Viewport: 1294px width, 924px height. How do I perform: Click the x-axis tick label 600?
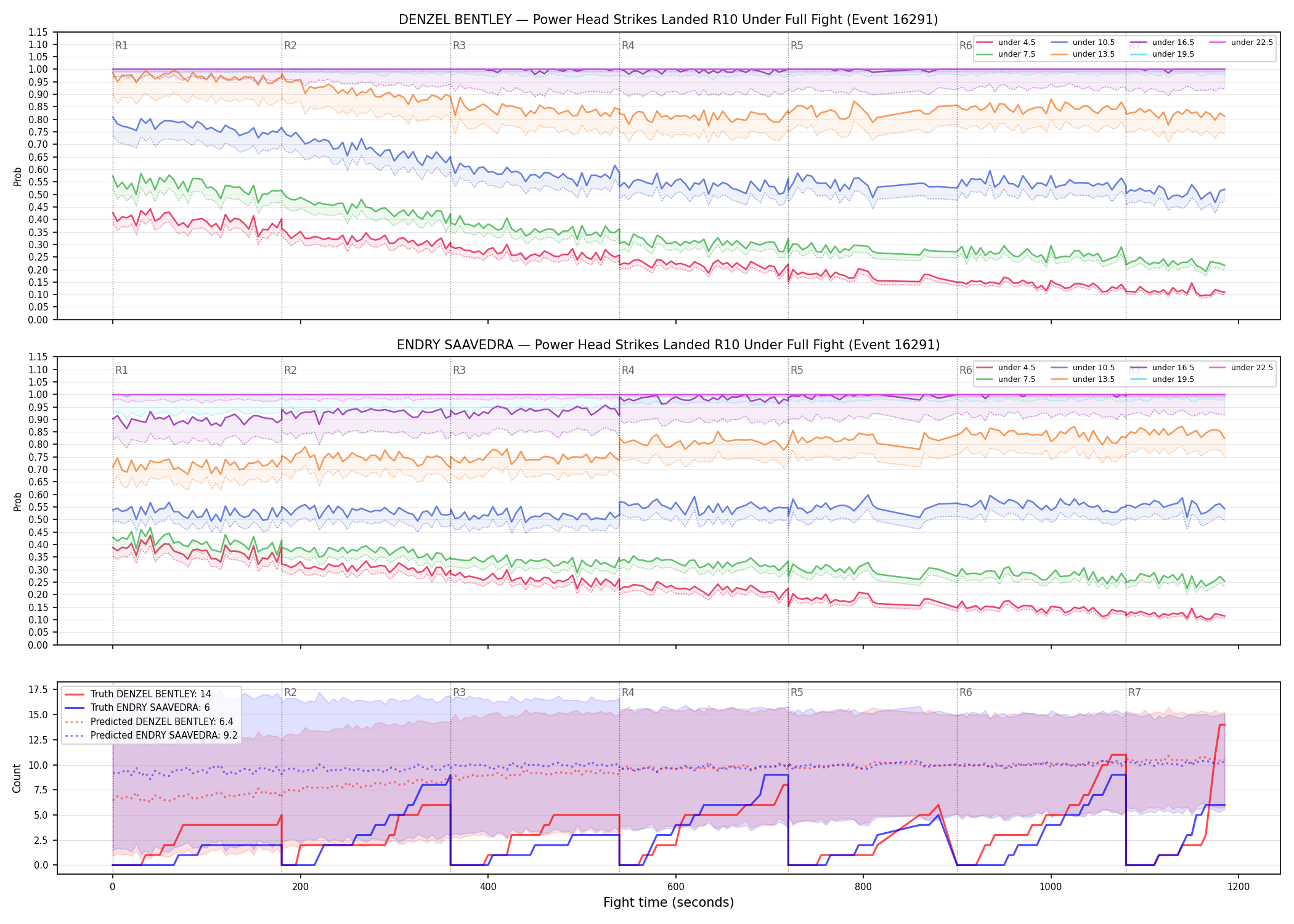tap(676, 887)
